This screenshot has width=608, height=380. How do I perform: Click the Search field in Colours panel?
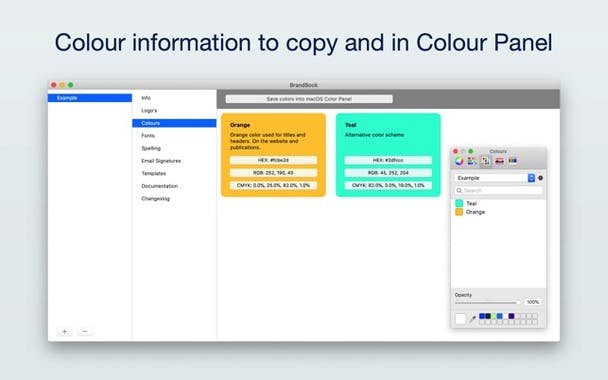pyautogui.click(x=499, y=190)
